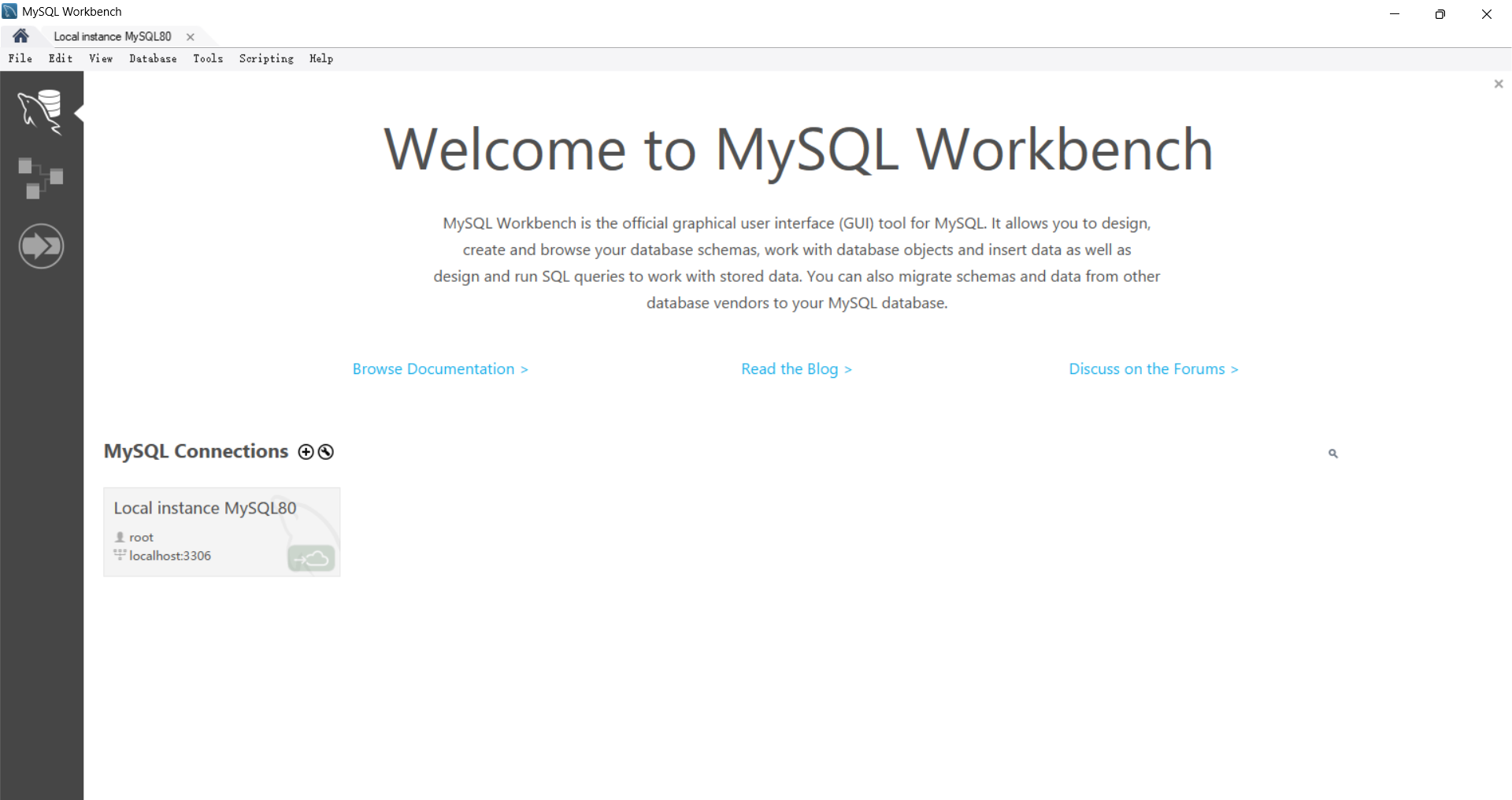Click Discuss on the Forums link

(x=1153, y=369)
